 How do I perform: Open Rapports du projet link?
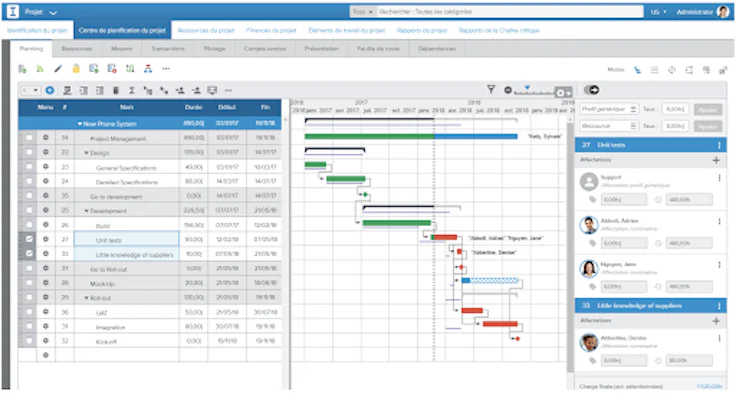click(422, 31)
